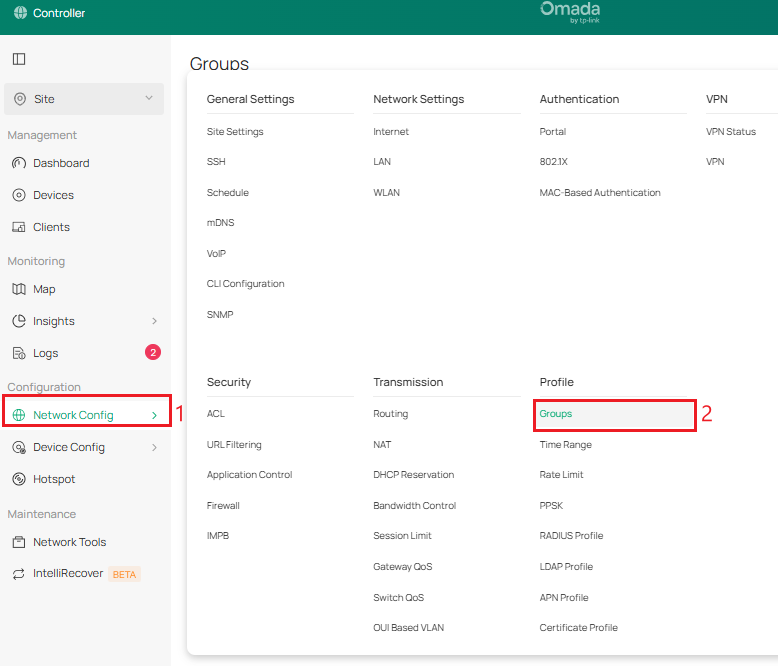The width and height of the screenshot is (778, 666).
Task: Open OUI Based VLAN
Action: (408, 627)
